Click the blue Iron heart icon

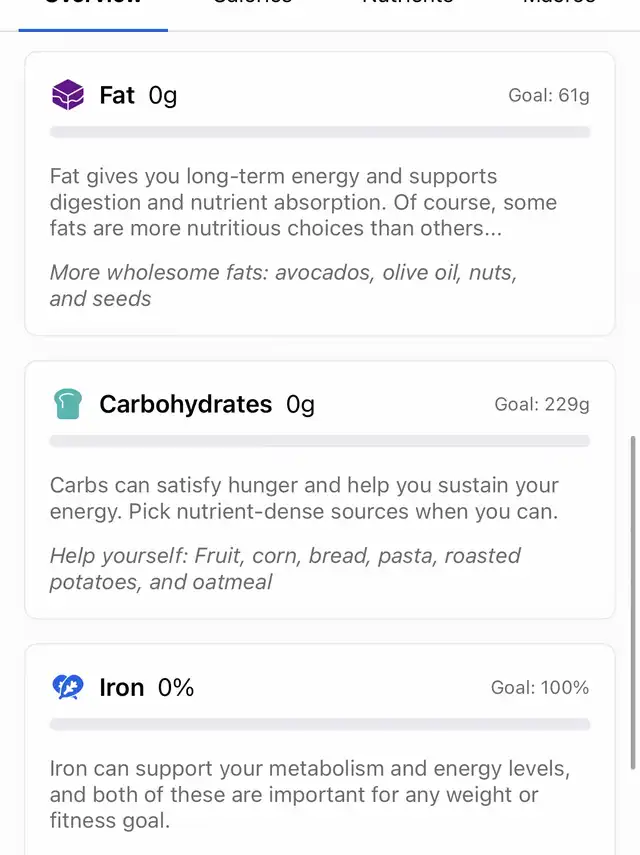point(67,687)
